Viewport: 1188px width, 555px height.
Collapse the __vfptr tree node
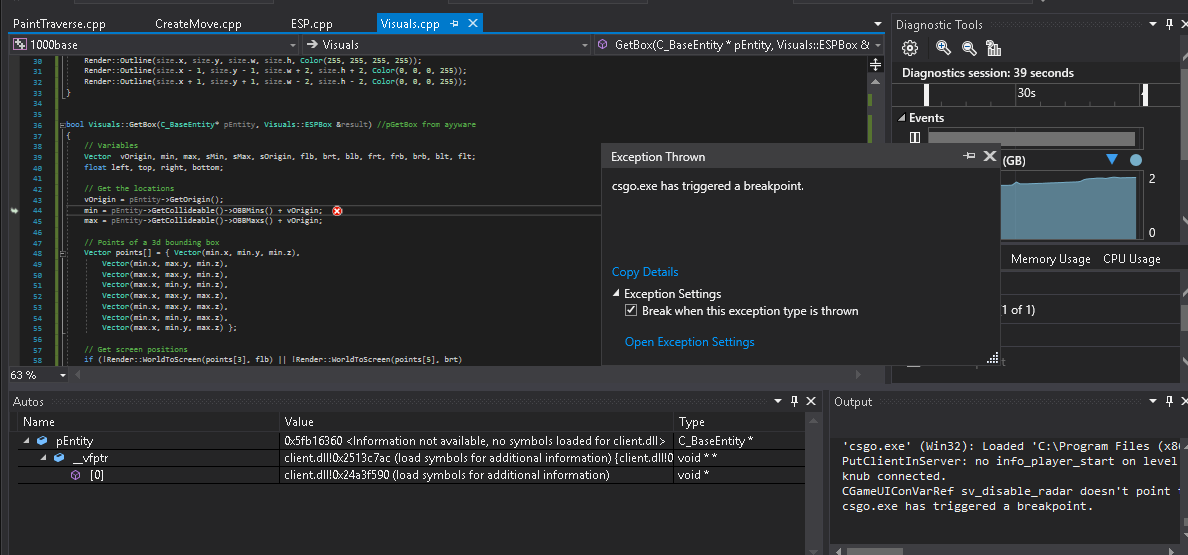click(x=43, y=458)
